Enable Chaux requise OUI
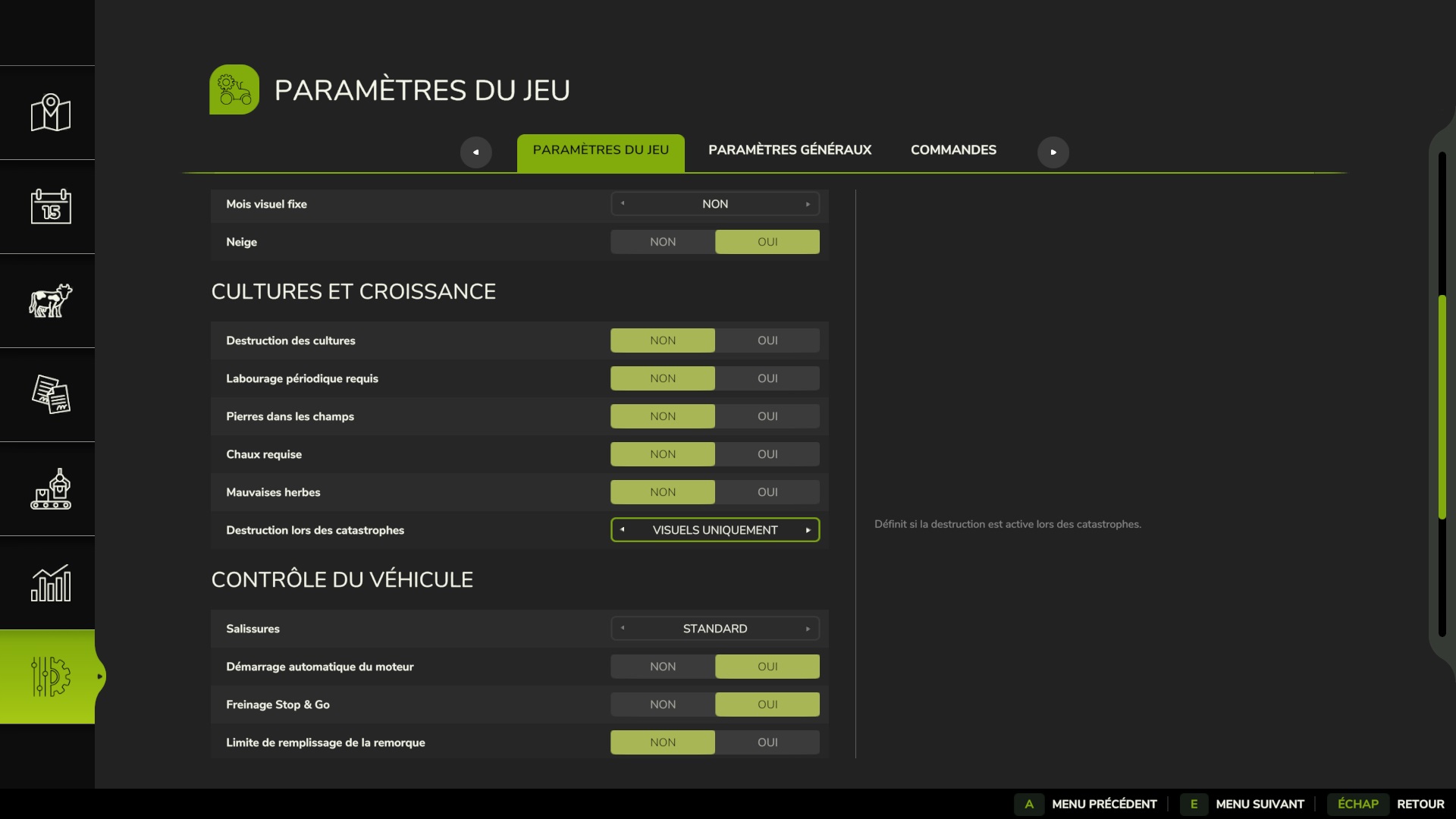This screenshot has width=1456, height=819. pos(767,454)
